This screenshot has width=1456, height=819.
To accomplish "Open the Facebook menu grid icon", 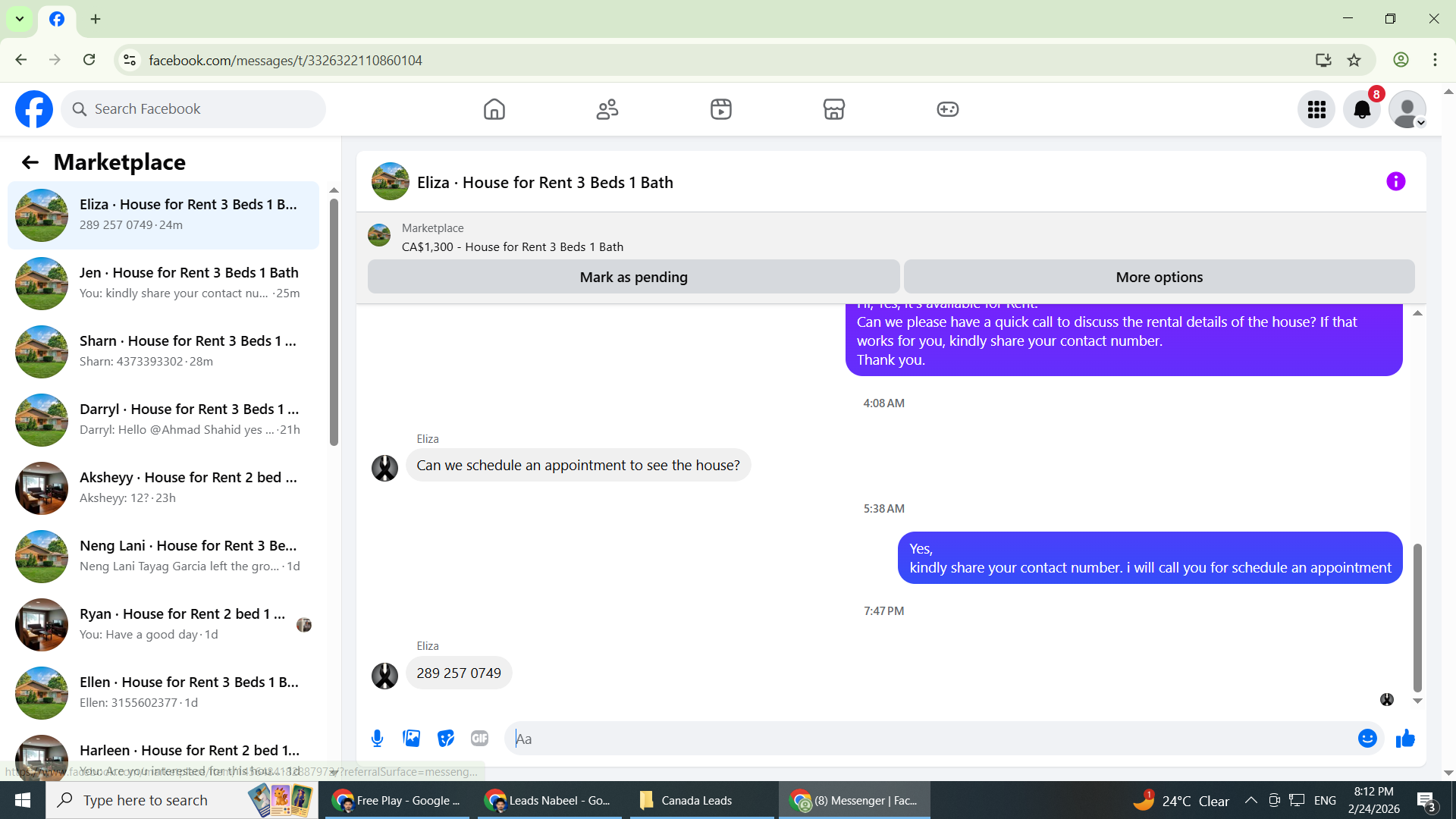I will click(1316, 110).
